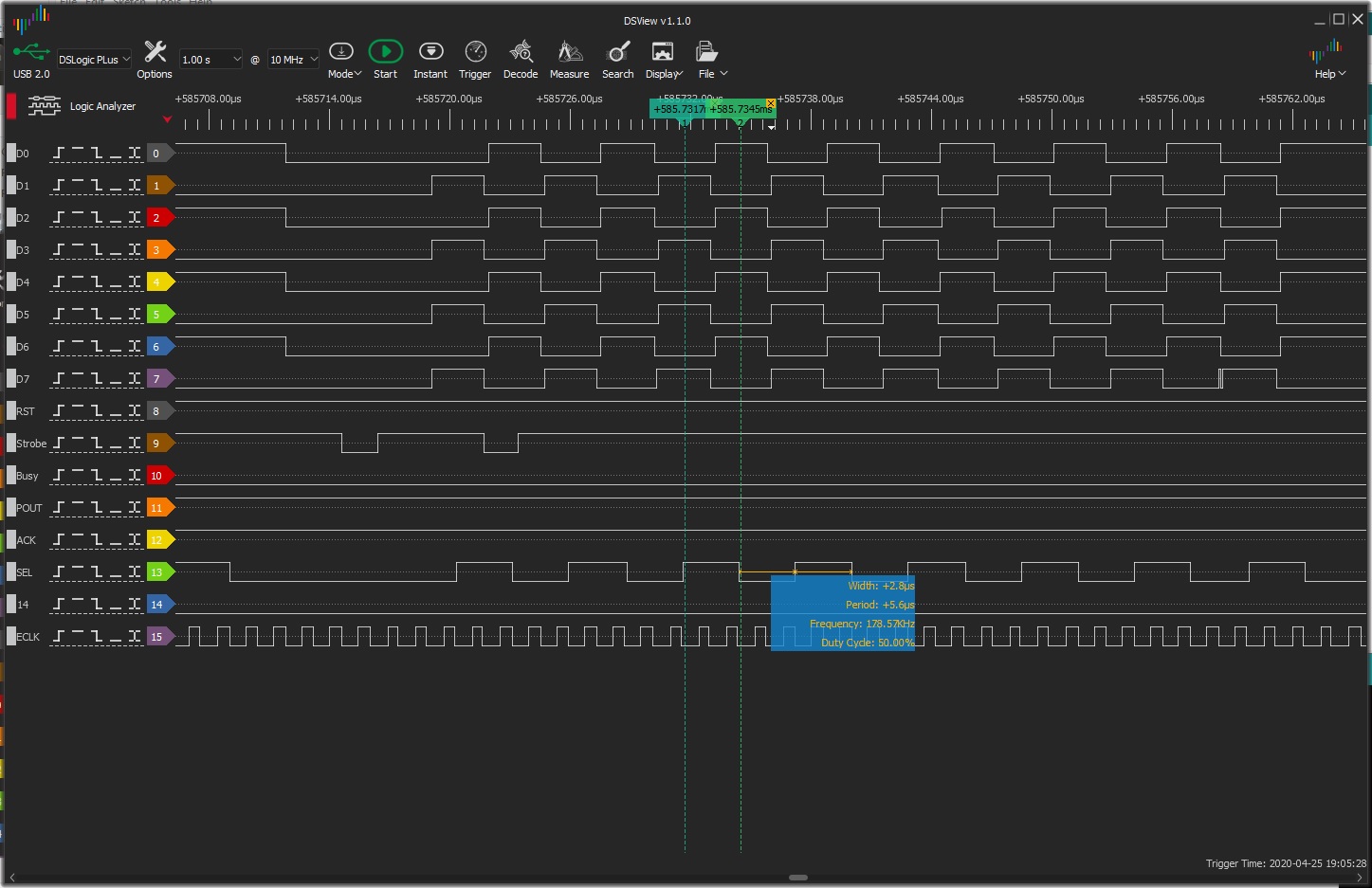This screenshot has width=1372, height=888.
Task: Click the DSView logo at top left
Action: point(31,18)
